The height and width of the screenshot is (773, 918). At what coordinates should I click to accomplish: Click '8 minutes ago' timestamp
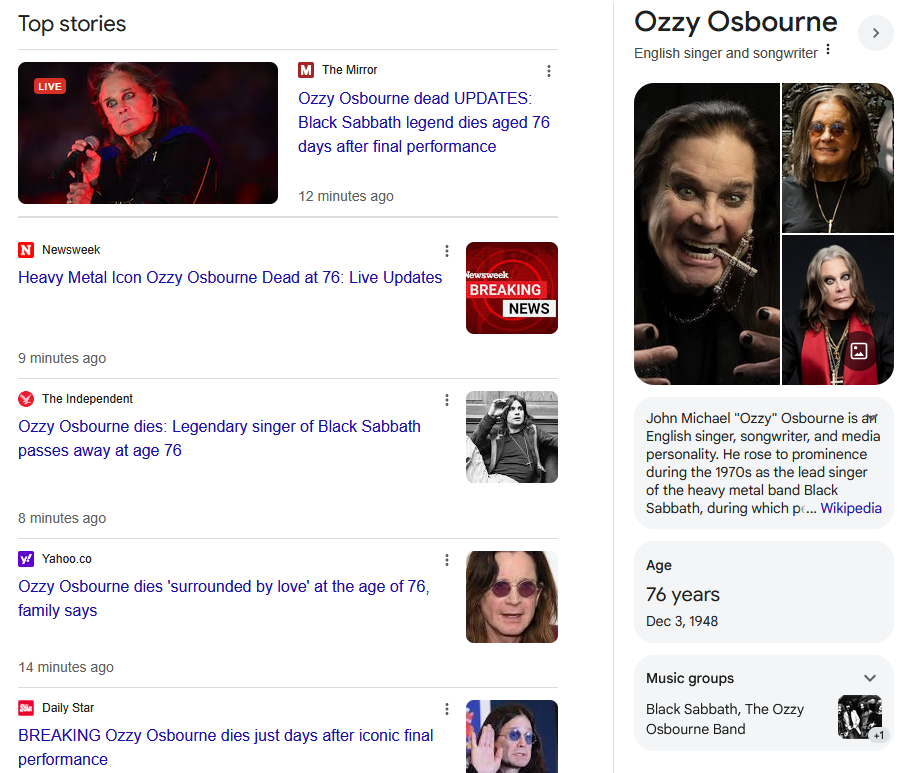pyautogui.click(x=62, y=518)
